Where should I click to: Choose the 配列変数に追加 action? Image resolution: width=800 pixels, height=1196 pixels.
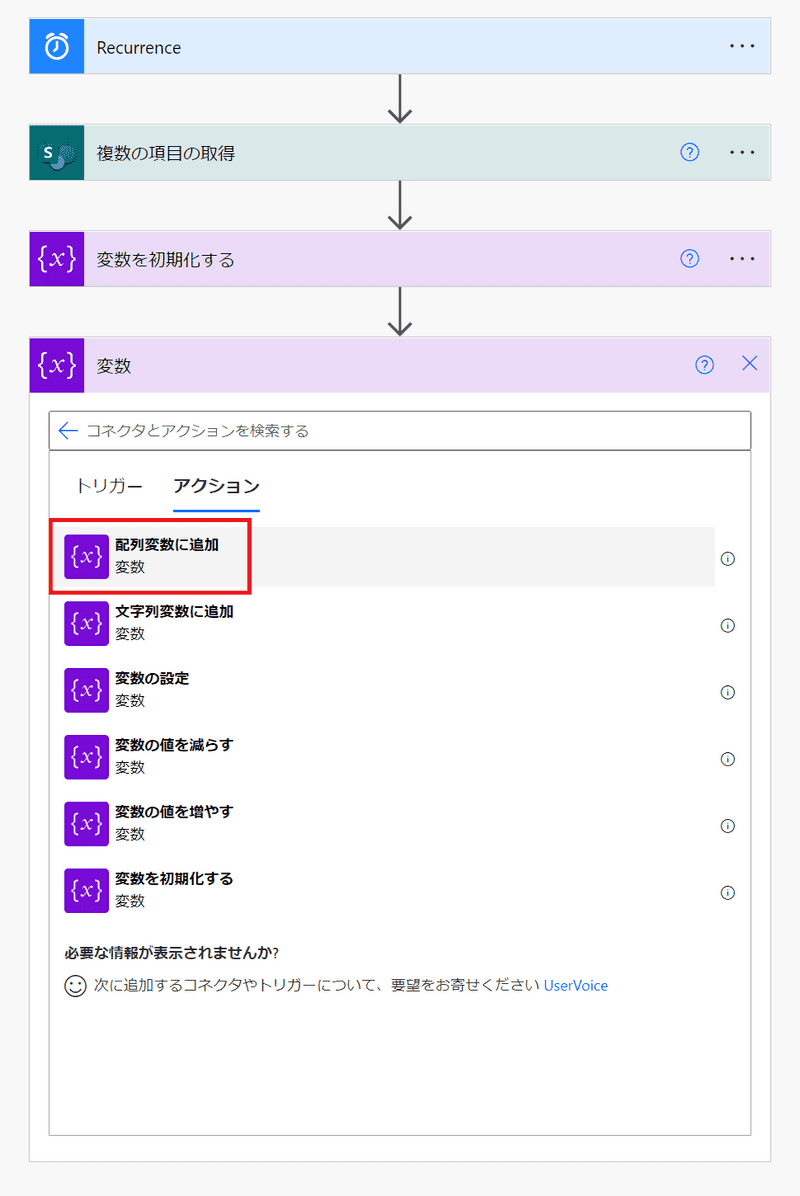pos(166,556)
